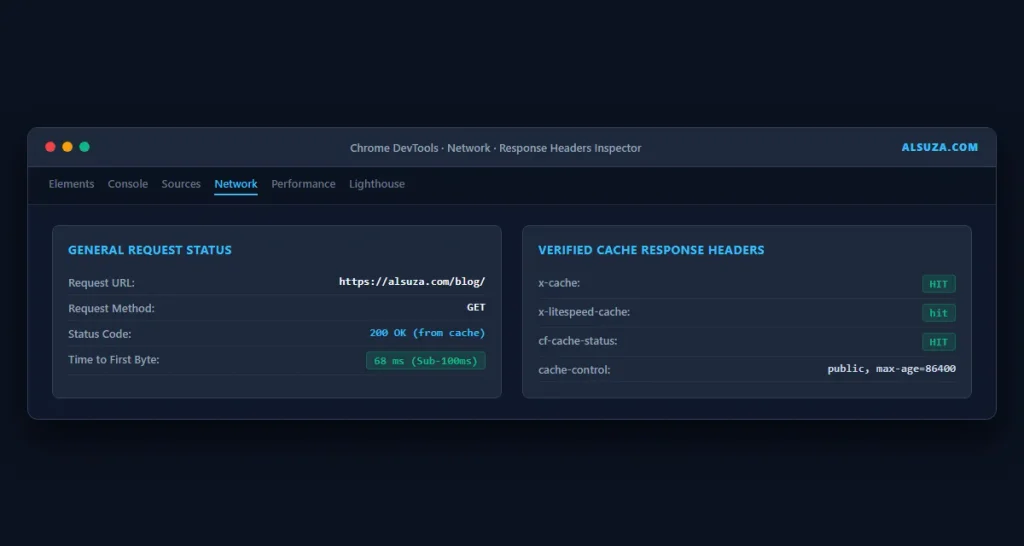This screenshot has width=1024, height=546.
Task: Click the GENERAL REQUEST STATUS heading
Action: coord(150,250)
